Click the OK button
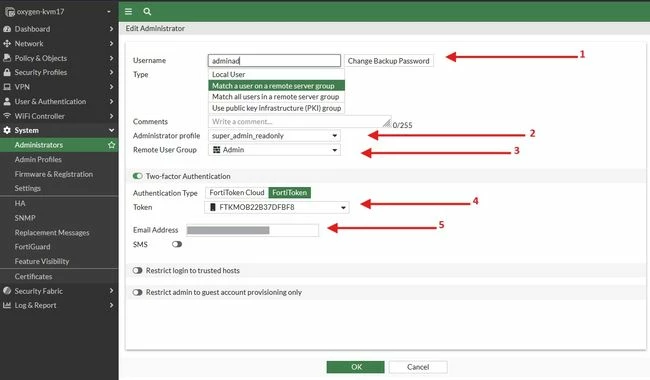The width and height of the screenshot is (650, 380). (x=356, y=367)
